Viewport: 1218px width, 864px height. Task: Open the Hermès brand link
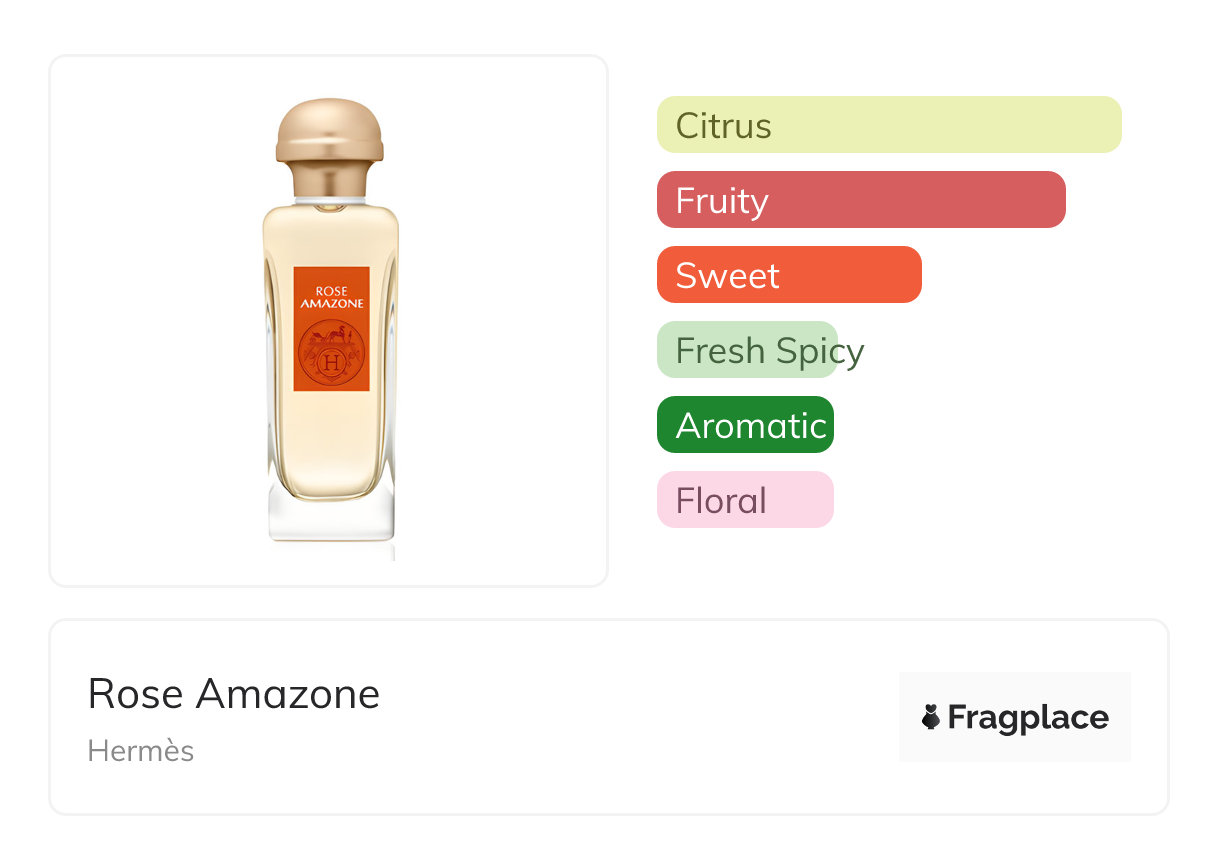click(141, 751)
